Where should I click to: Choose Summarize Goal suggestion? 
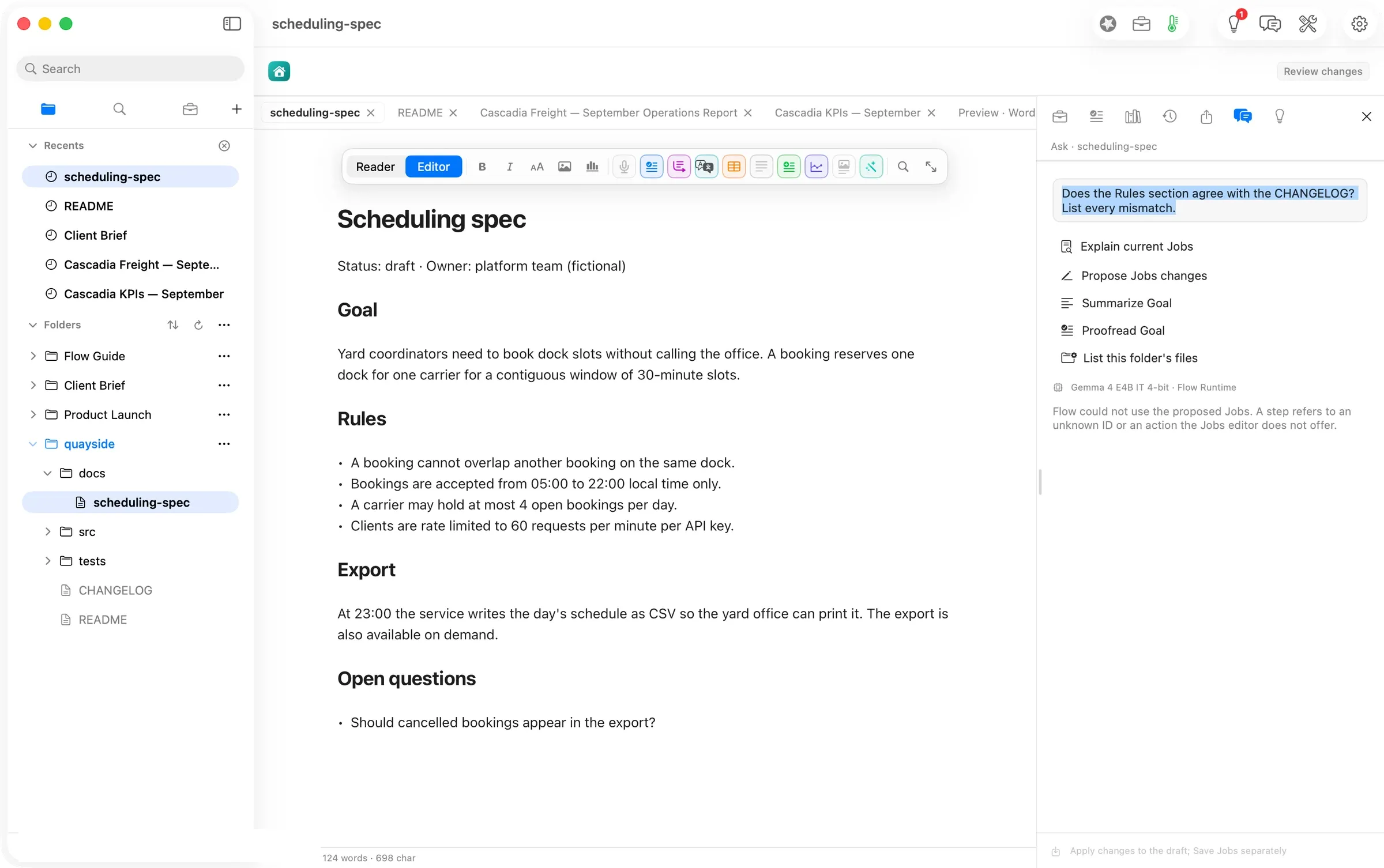(x=1116, y=303)
